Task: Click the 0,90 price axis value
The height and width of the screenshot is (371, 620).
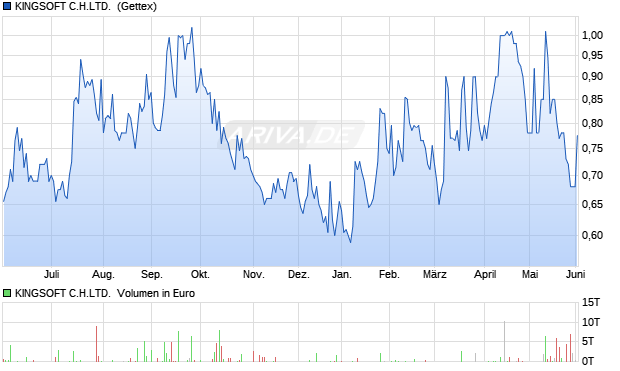Action: (592, 76)
